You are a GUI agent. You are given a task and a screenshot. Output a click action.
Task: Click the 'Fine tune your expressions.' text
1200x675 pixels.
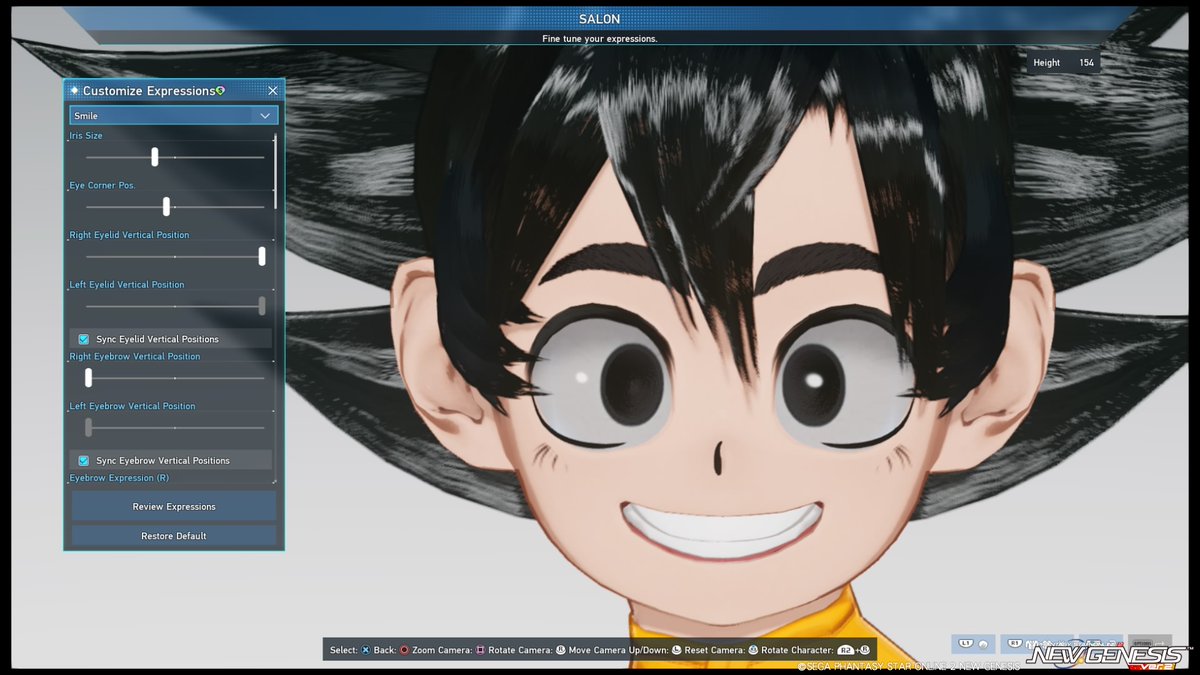click(x=599, y=39)
